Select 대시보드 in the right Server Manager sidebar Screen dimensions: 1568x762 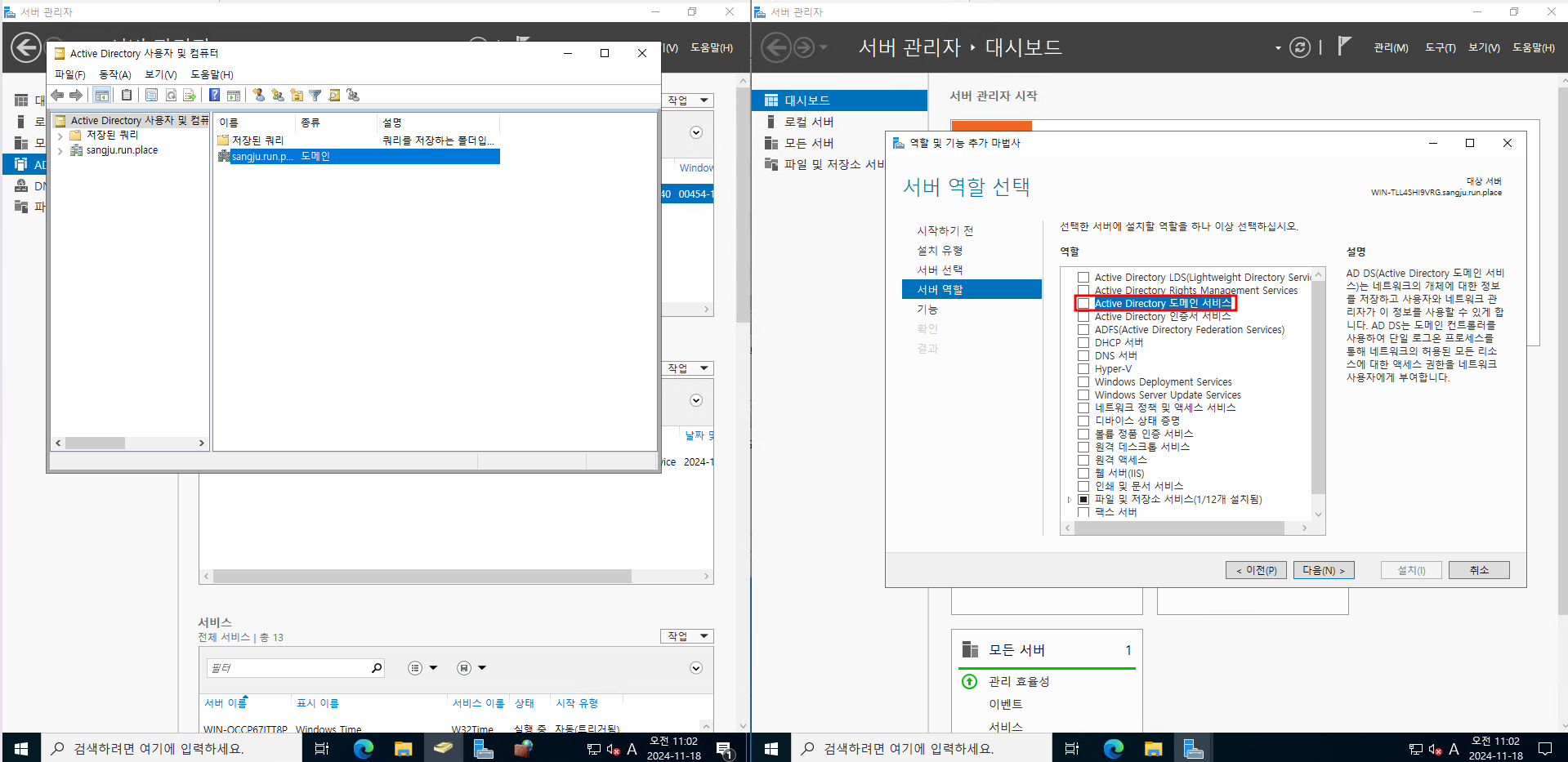tap(839, 100)
